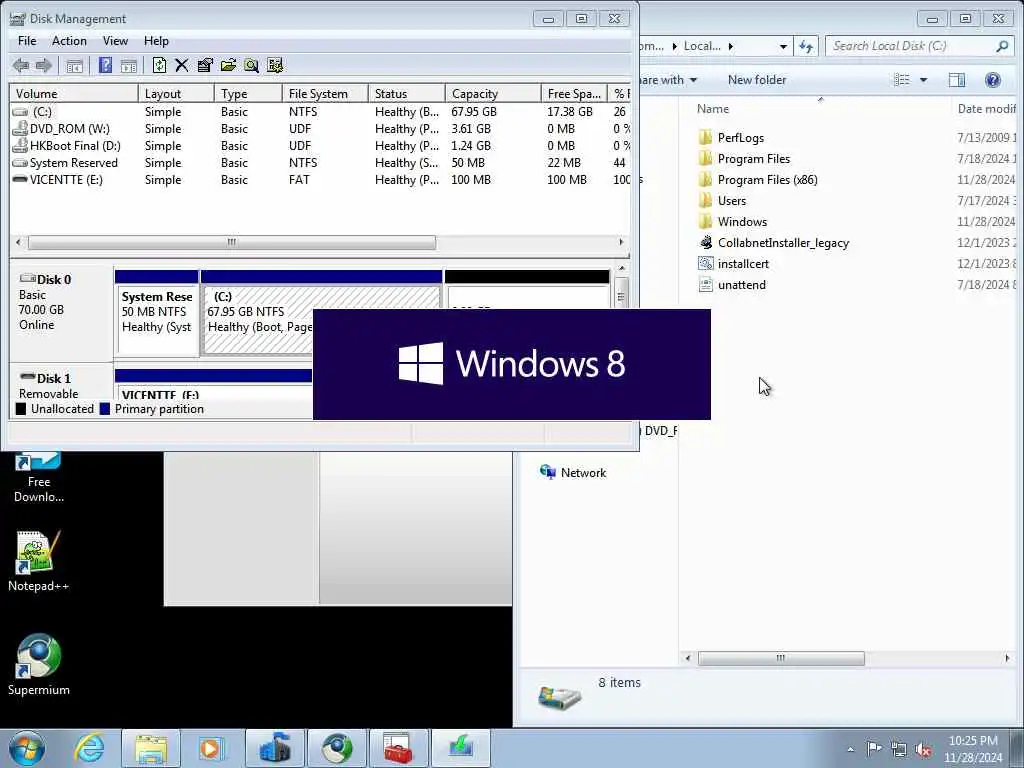The width and height of the screenshot is (1024, 768).
Task: Click the Supermium desktop shortcut
Action: pos(38,665)
